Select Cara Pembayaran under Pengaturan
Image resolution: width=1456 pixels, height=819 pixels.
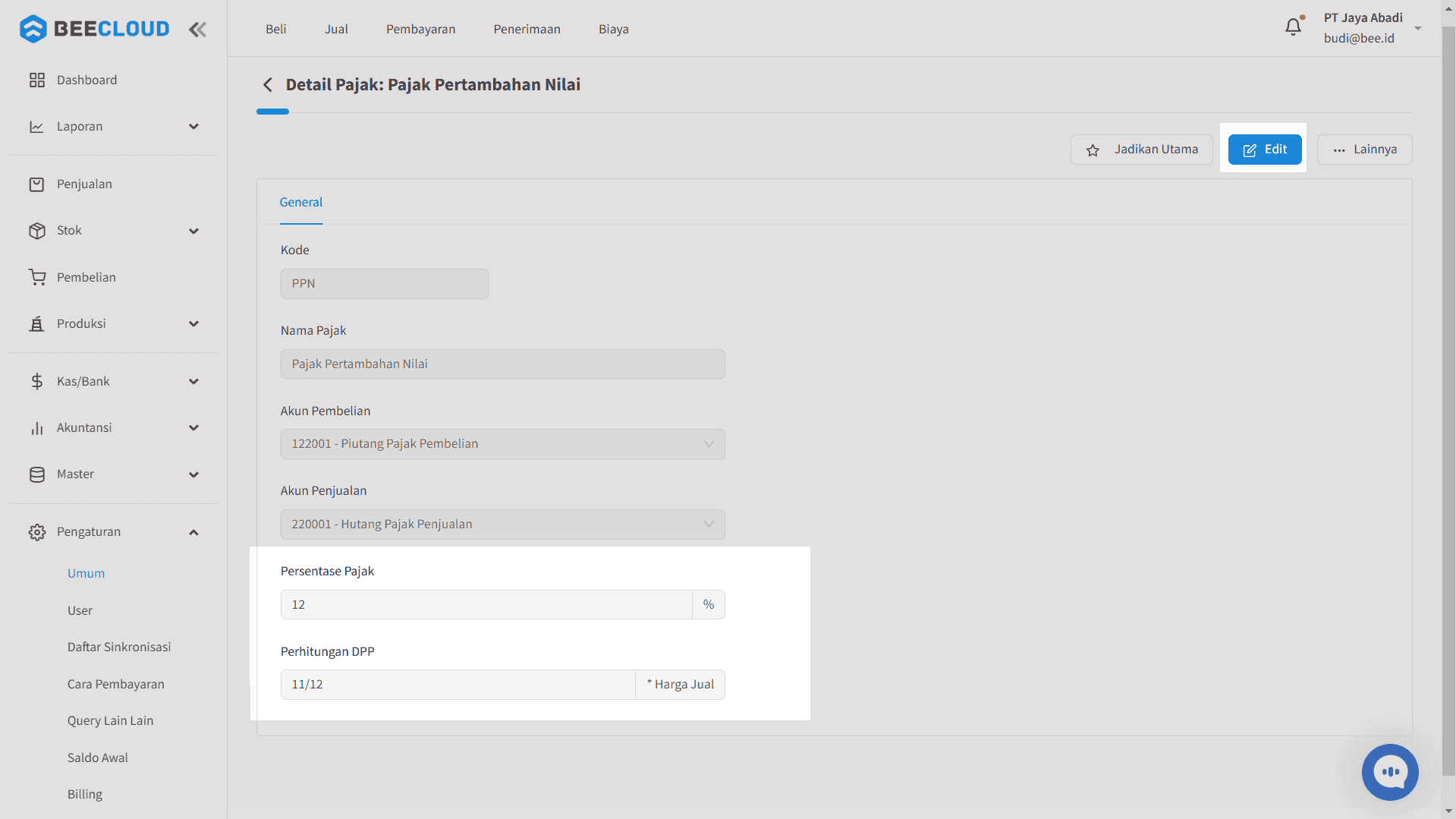tap(115, 684)
